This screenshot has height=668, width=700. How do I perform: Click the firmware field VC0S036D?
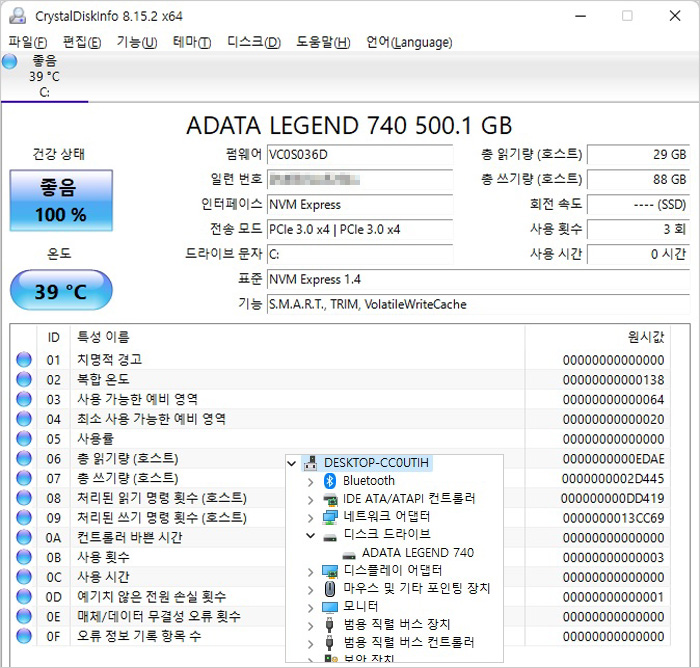360,154
